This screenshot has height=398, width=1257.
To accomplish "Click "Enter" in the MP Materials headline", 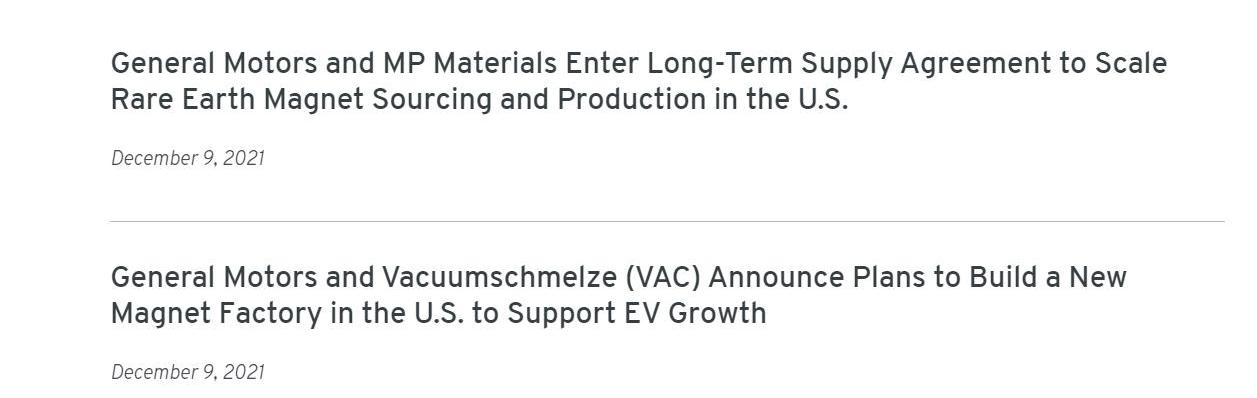I will coord(602,64).
